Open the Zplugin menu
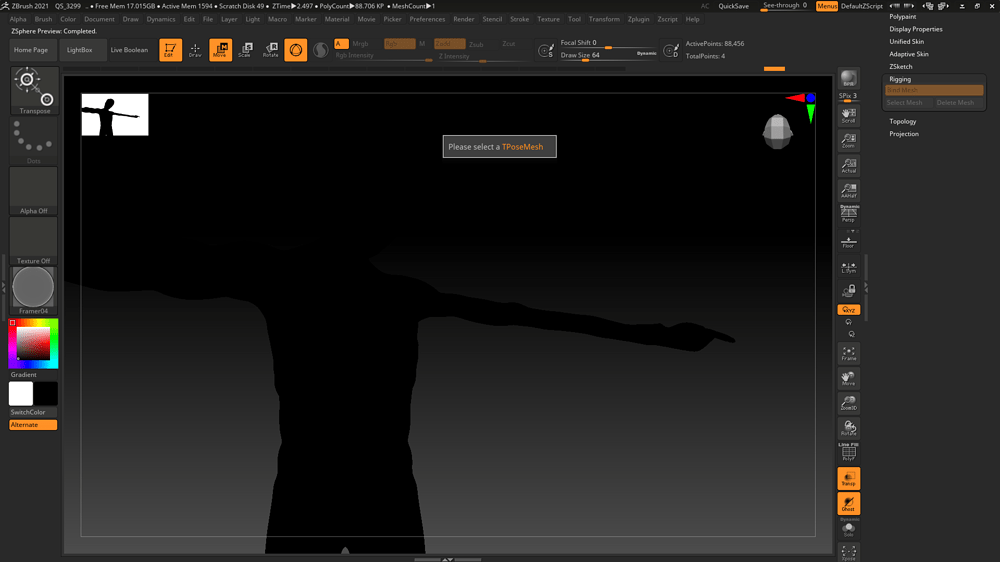1000x562 pixels. pyautogui.click(x=638, y=19)
